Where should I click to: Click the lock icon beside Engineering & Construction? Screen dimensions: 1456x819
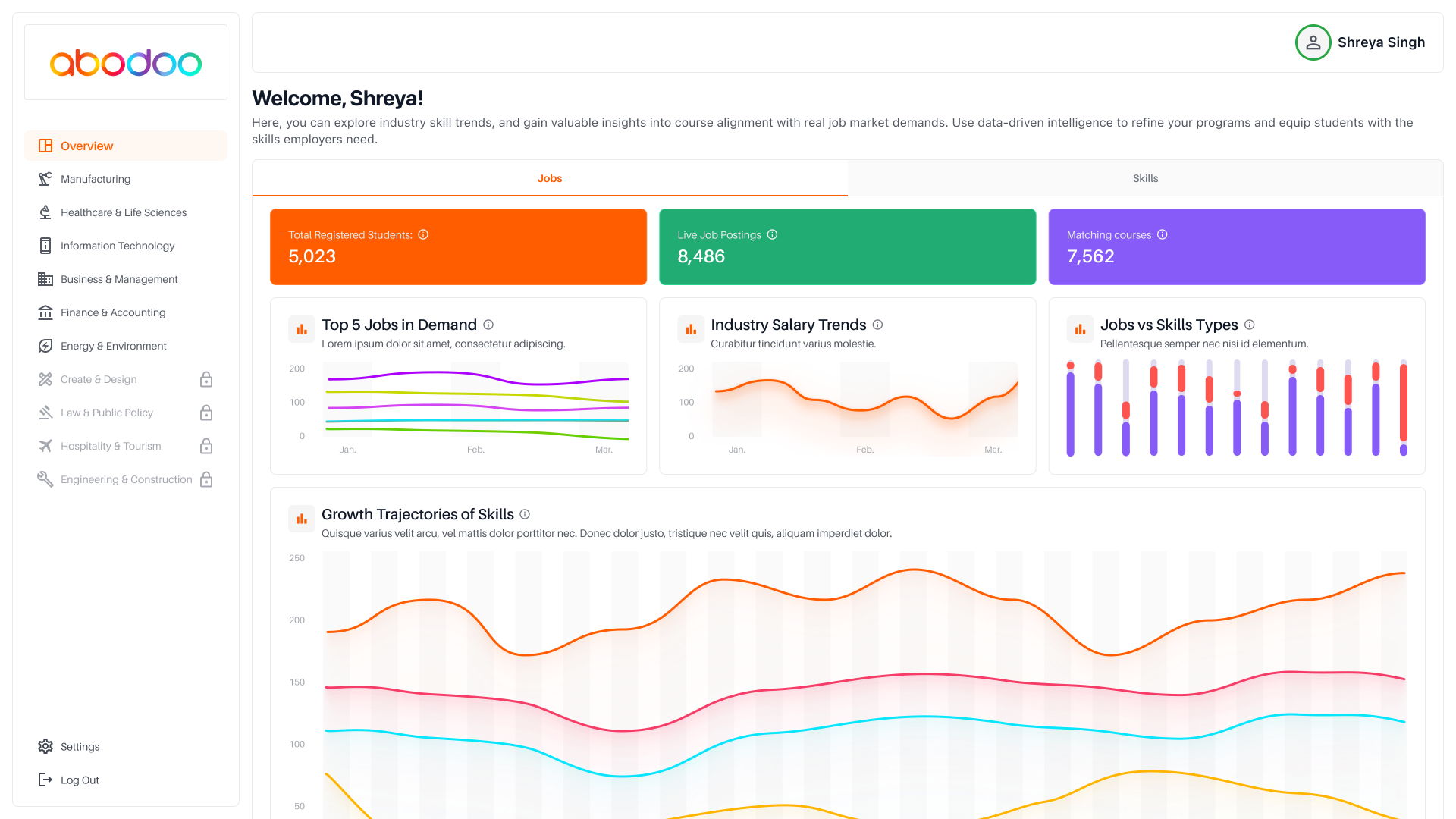click(206, 479)
